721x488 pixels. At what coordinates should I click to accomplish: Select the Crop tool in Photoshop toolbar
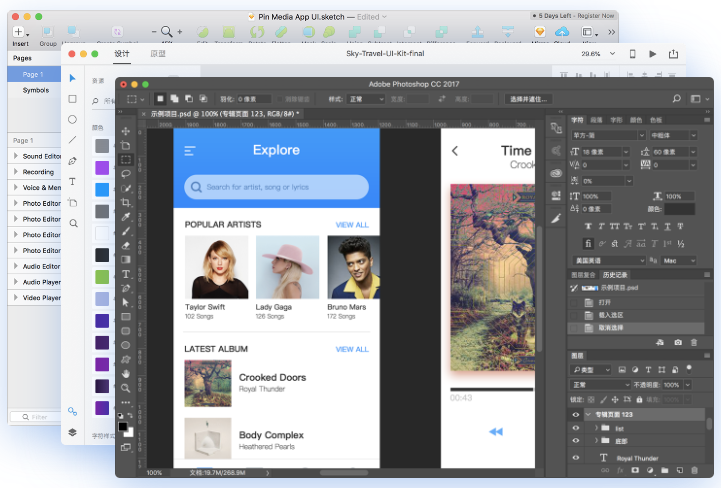[126, 202]
